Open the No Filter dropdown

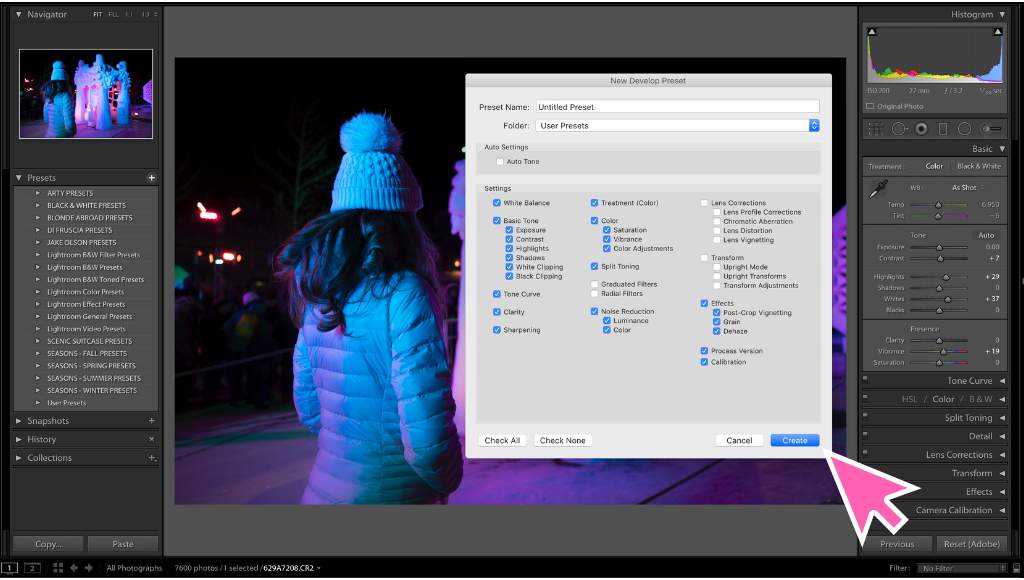click(x=961, y=568)
